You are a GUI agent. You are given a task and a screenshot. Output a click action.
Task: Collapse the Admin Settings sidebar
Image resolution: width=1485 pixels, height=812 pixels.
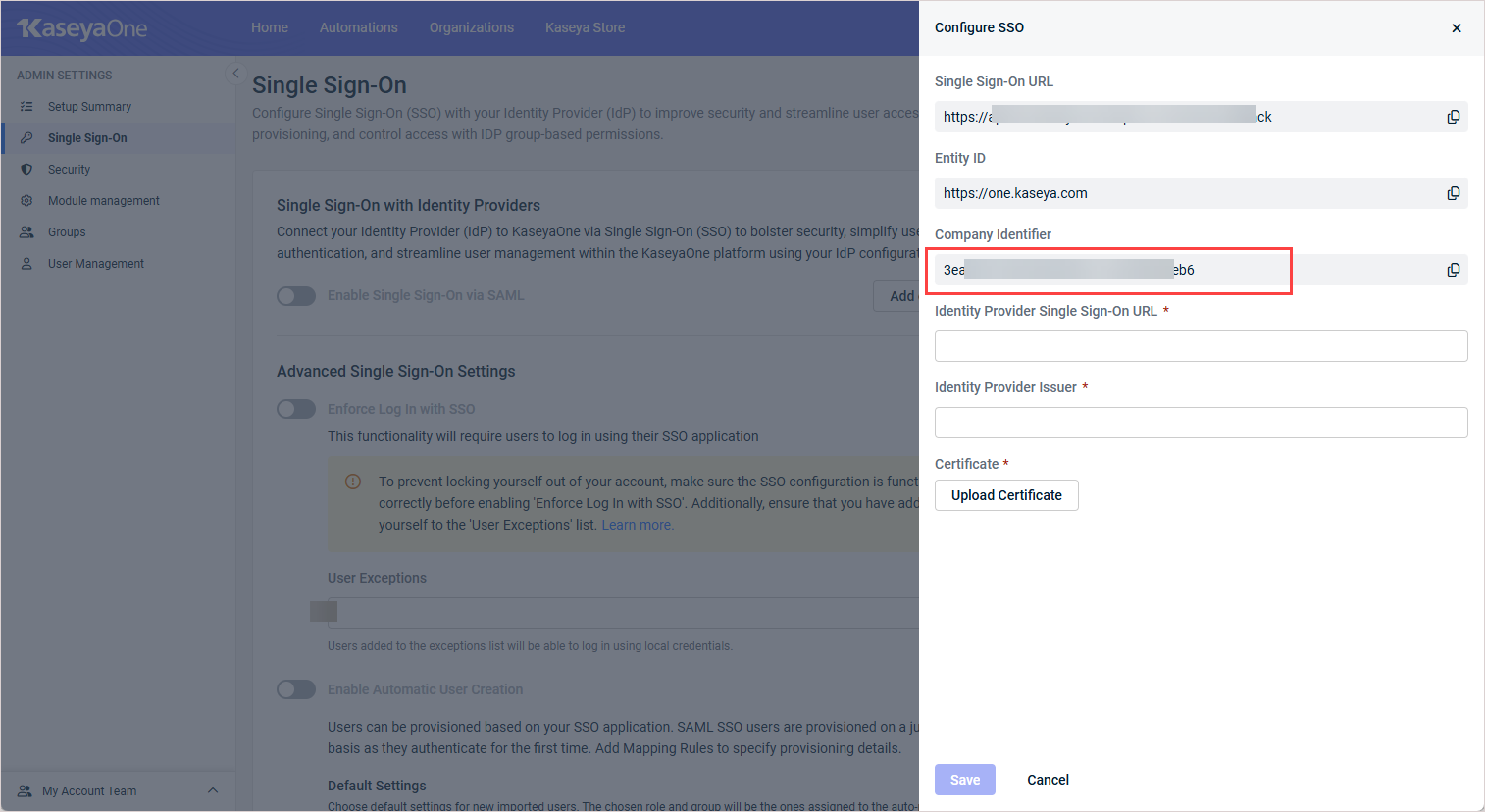pos(234,74)
